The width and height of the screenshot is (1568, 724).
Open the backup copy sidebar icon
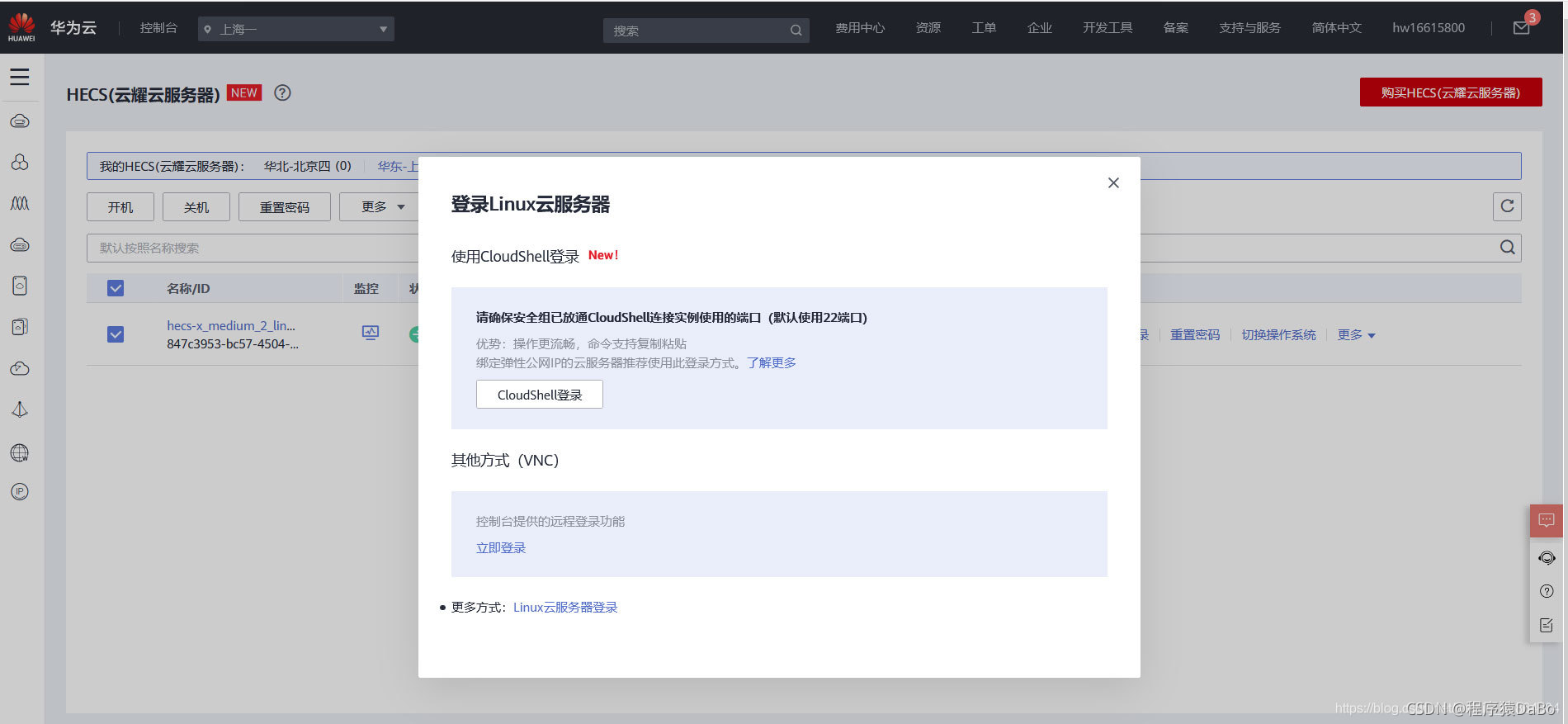[x=20, y=327]
